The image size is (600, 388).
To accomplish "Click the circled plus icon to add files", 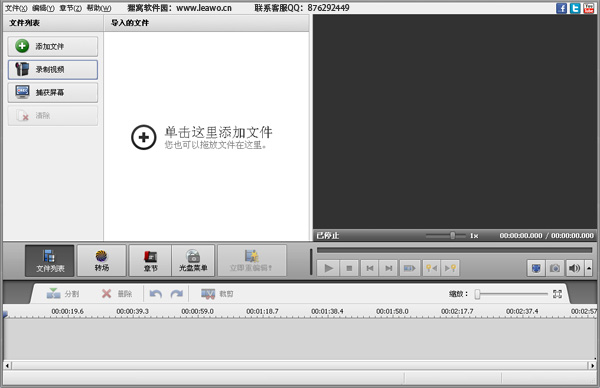I will point(143,137).
